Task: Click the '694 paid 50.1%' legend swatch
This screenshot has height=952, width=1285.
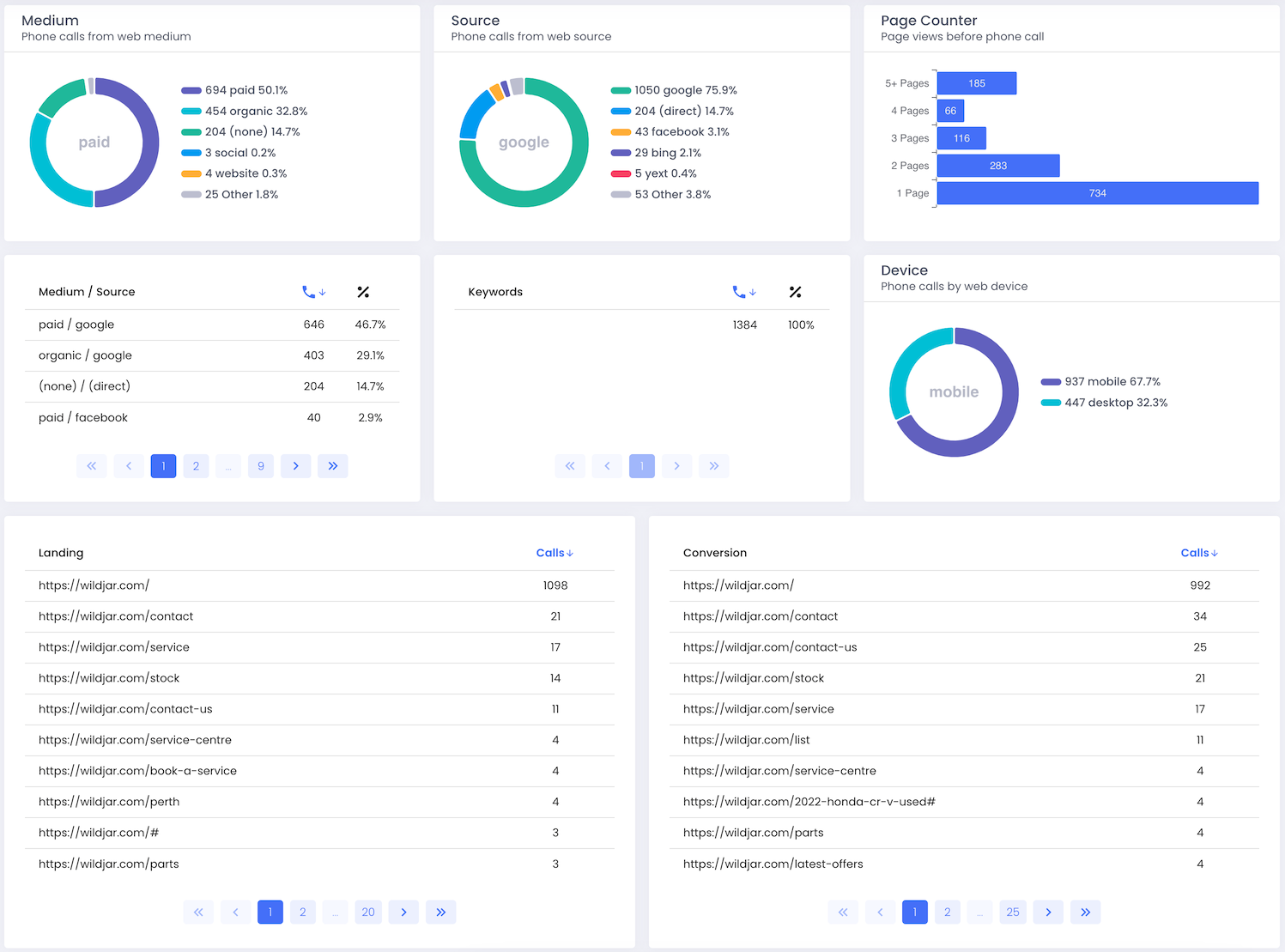Action: click(x=191, y=90)
